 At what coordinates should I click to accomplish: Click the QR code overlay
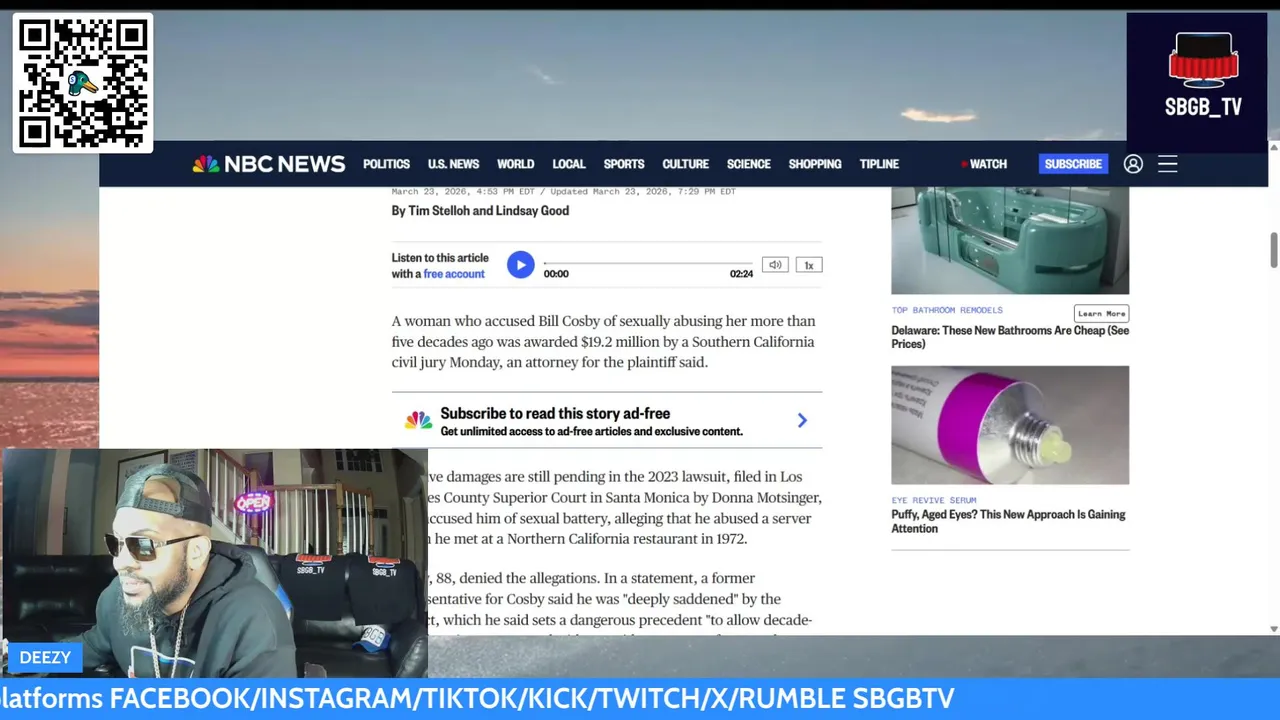pos(83,83)
